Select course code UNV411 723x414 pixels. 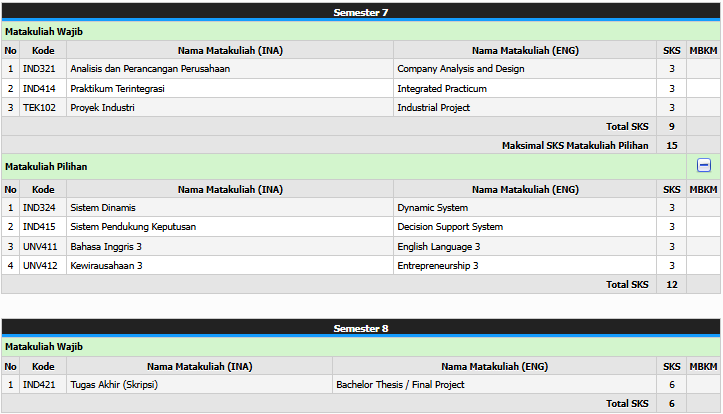click(x=38, y=246)
